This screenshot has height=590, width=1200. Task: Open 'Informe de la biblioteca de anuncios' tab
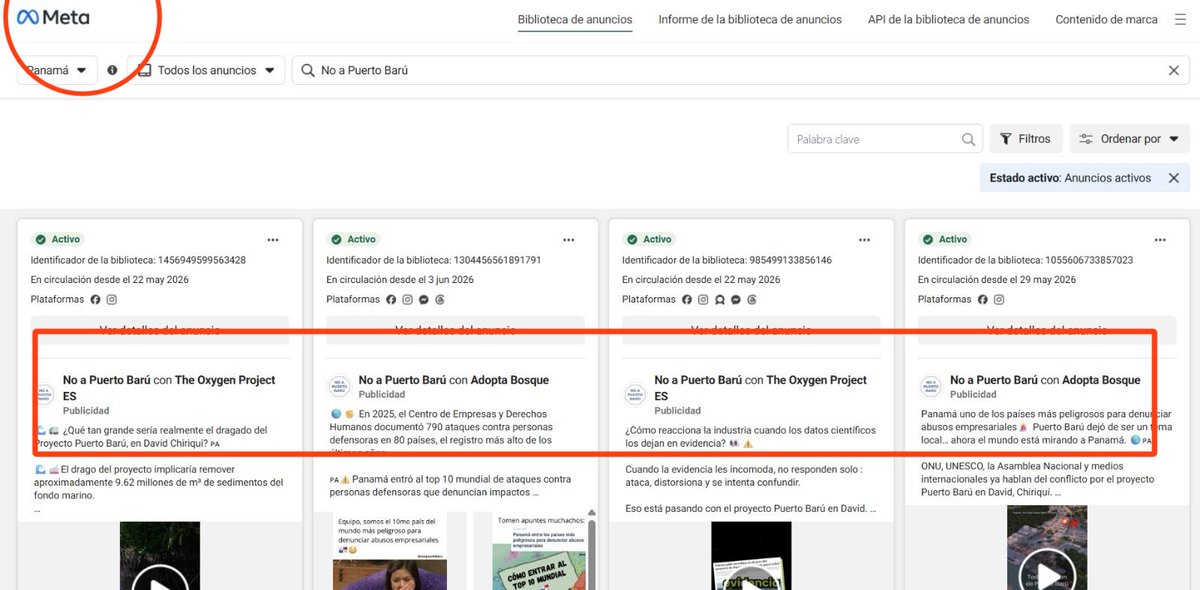(750, 19)
